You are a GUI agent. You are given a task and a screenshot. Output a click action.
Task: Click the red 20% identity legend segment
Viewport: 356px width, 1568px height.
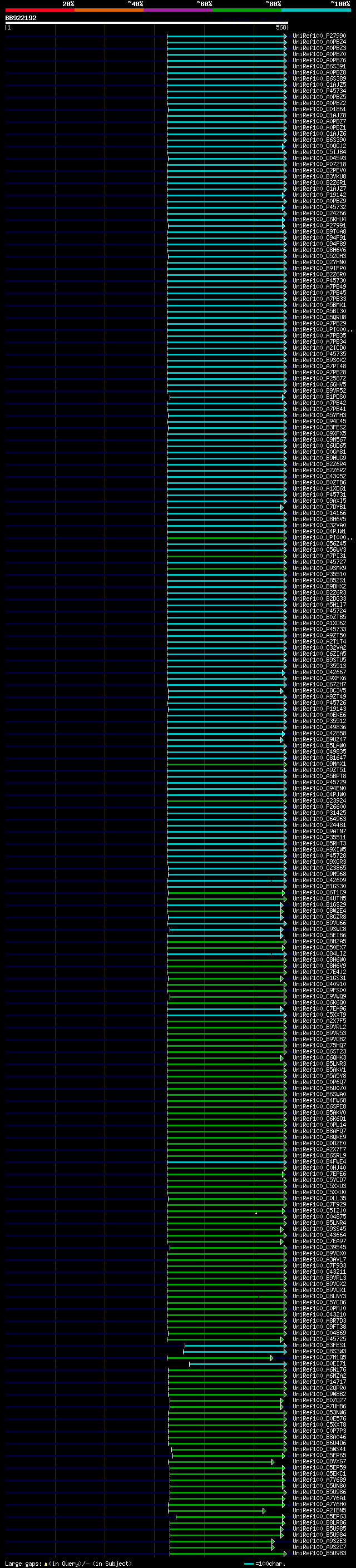(39, 10)
